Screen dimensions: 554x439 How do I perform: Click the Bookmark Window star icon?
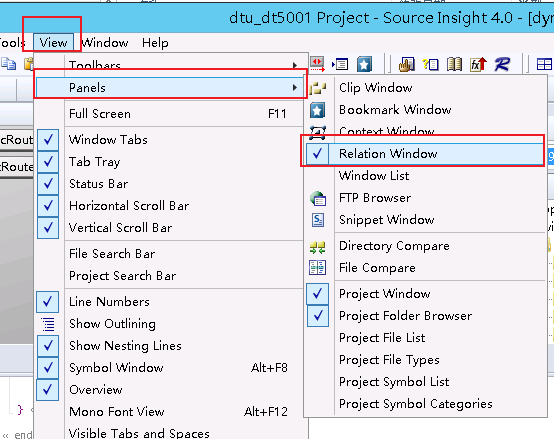317,110
